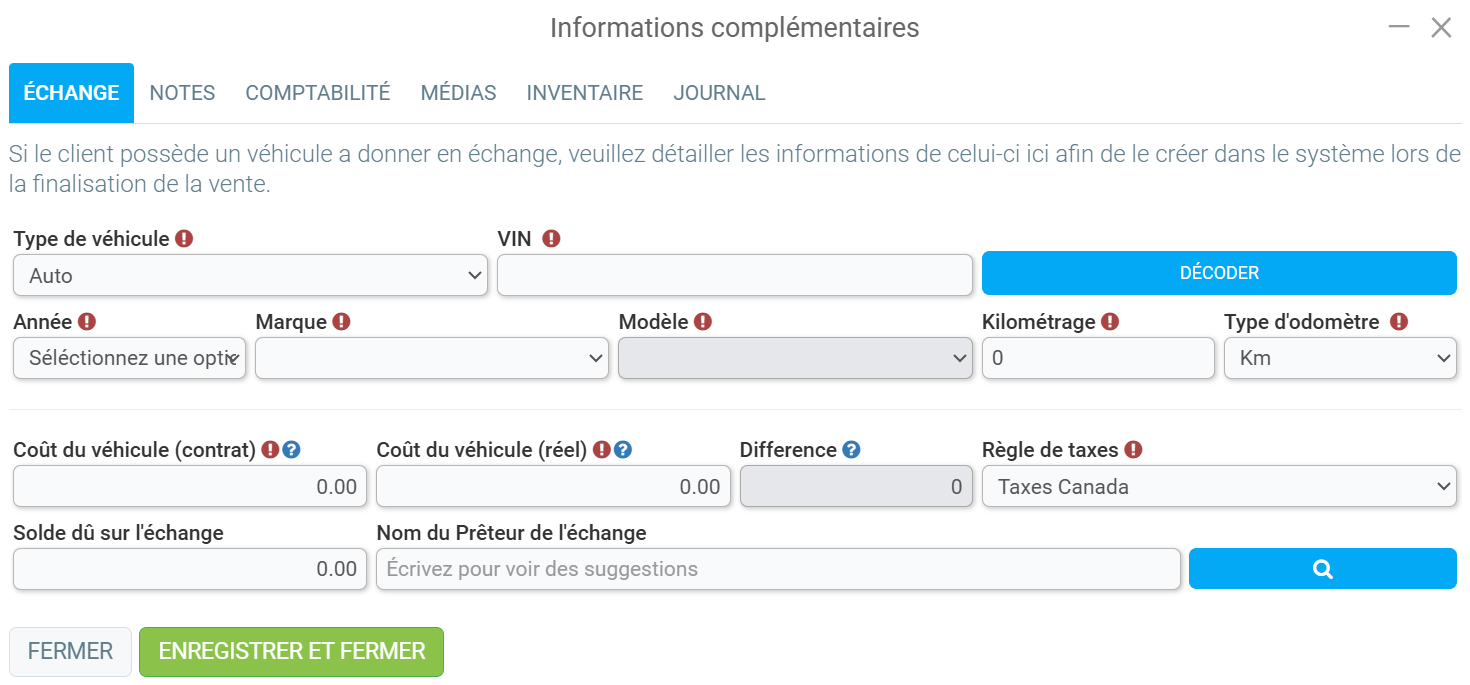
Task: Click the magnifier search button for lender
Action: pyautogui.click(x=1322, y=569)
